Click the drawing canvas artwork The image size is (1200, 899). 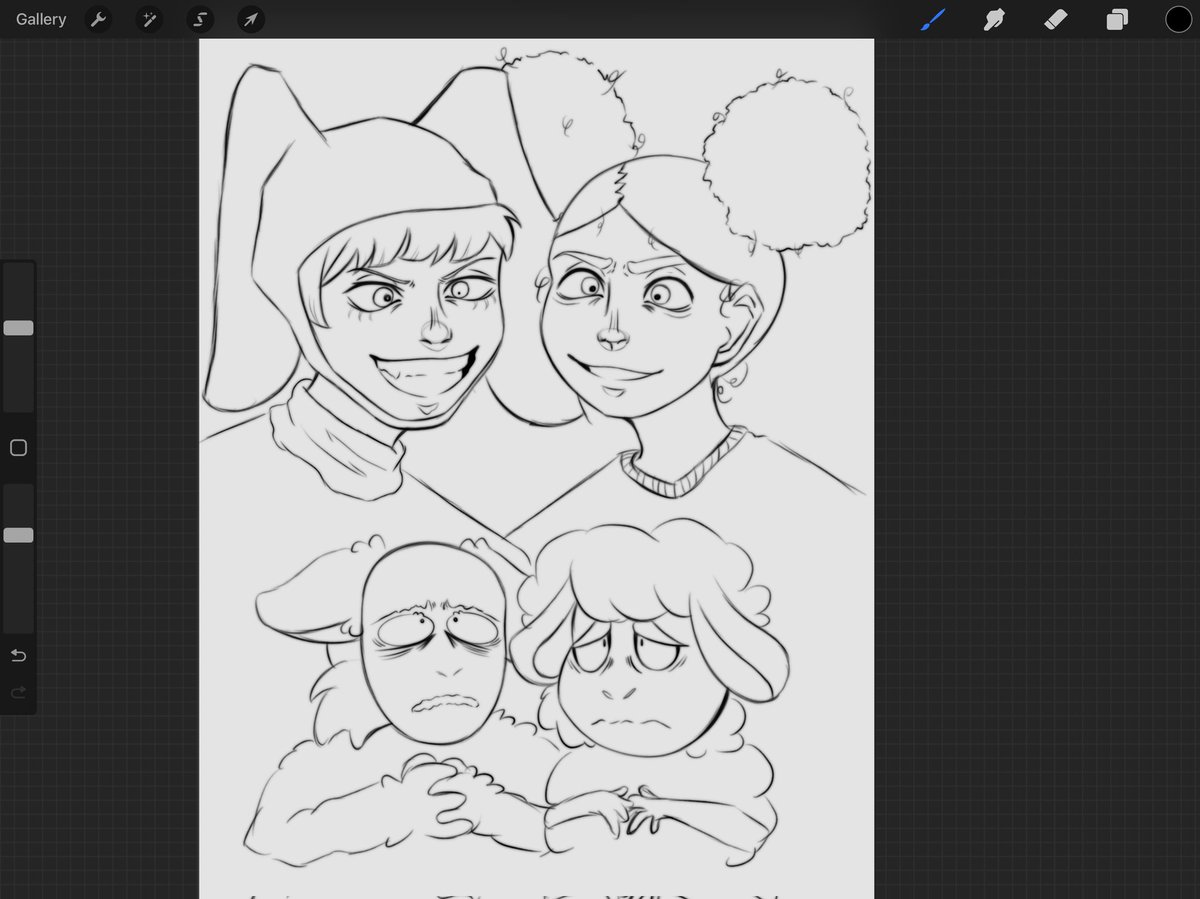click(x=536, y=468)
